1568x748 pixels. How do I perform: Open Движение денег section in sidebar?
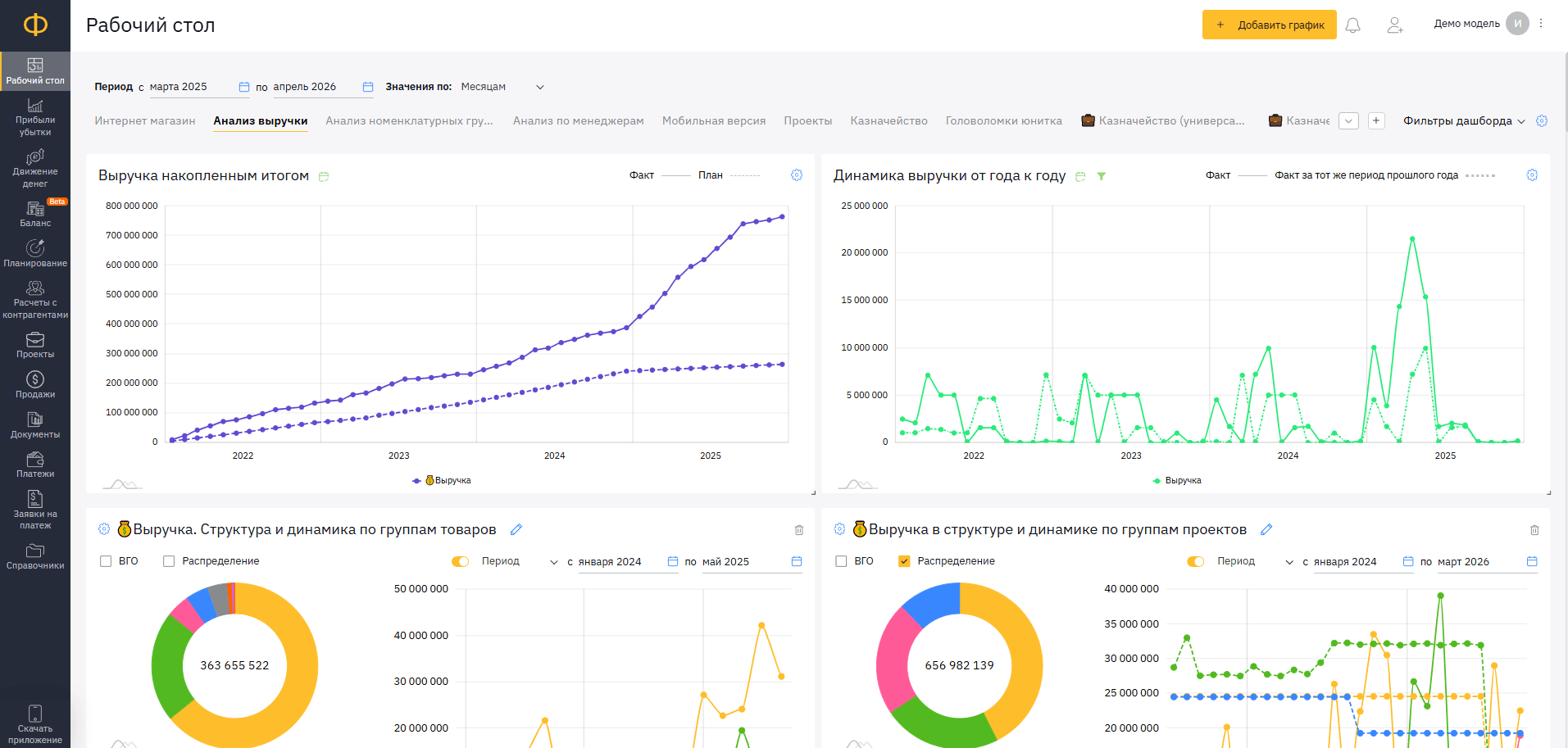tap(35, 168)
